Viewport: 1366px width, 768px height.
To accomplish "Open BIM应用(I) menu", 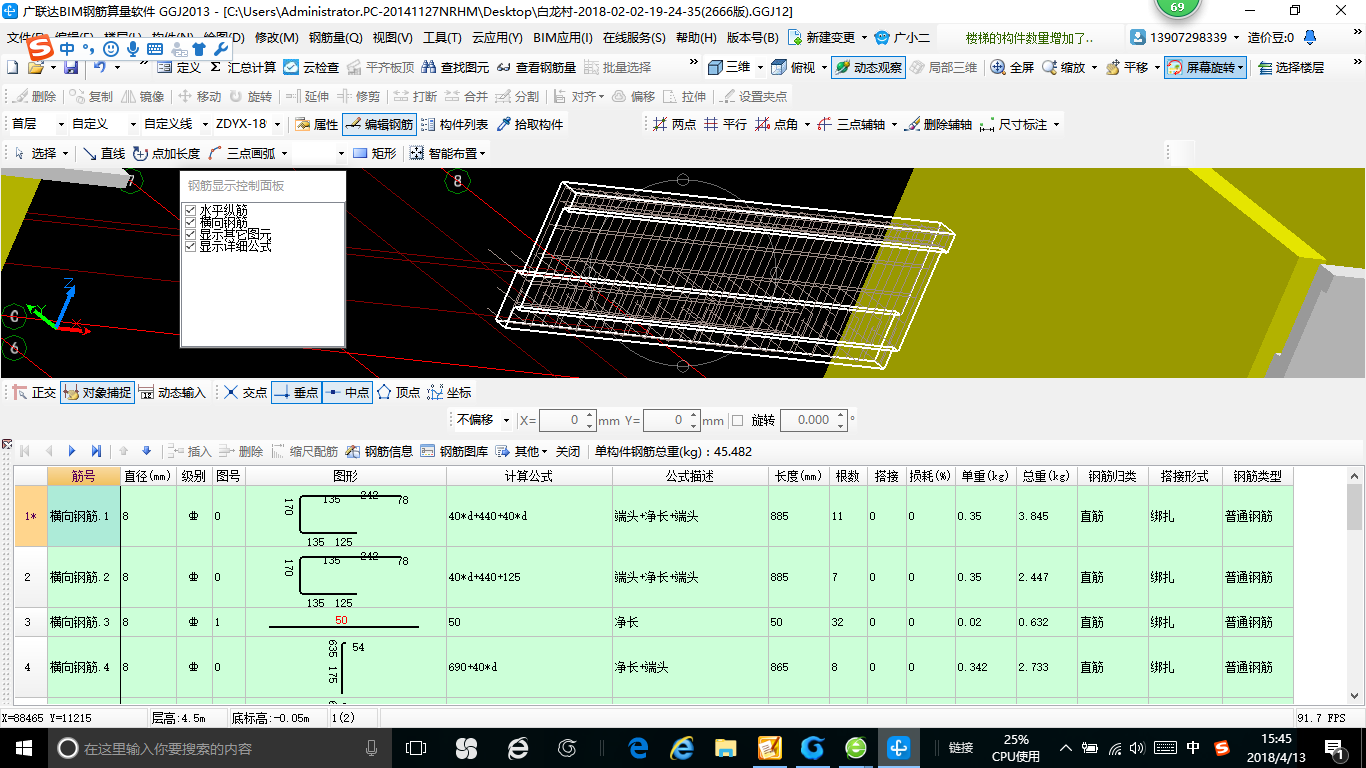I will 563,38.
